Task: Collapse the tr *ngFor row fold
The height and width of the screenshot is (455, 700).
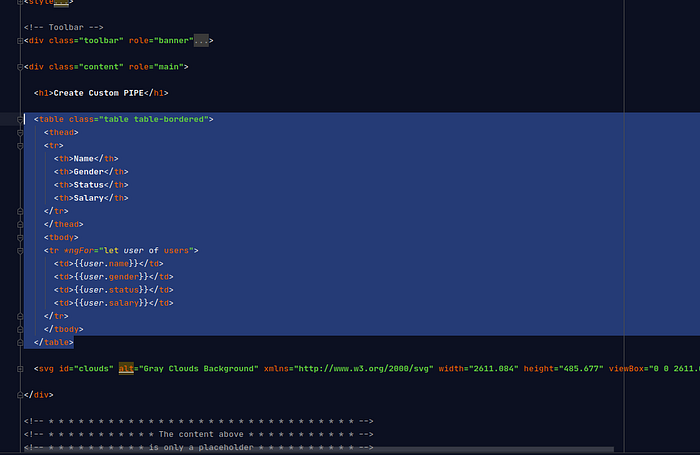Action: pyautogui.click(x=20, y=250)
